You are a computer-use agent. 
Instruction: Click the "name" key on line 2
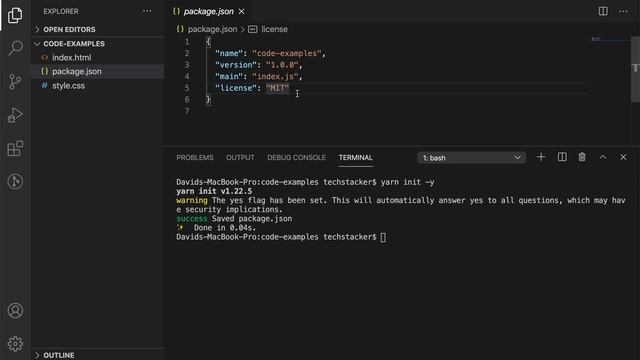pos(229,53)
